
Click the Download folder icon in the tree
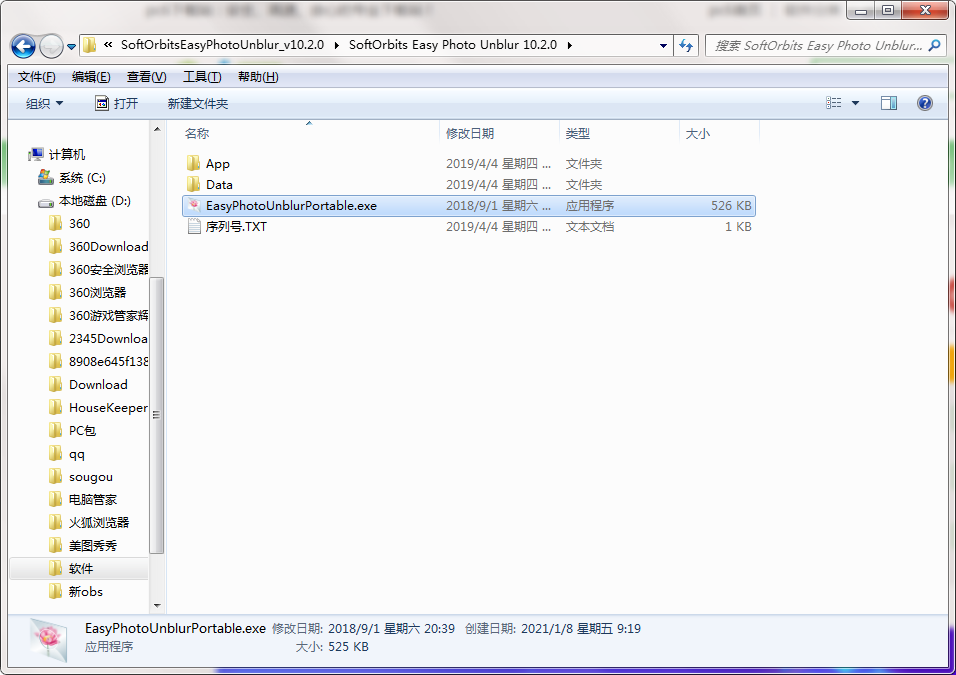[x=55, y=384]
